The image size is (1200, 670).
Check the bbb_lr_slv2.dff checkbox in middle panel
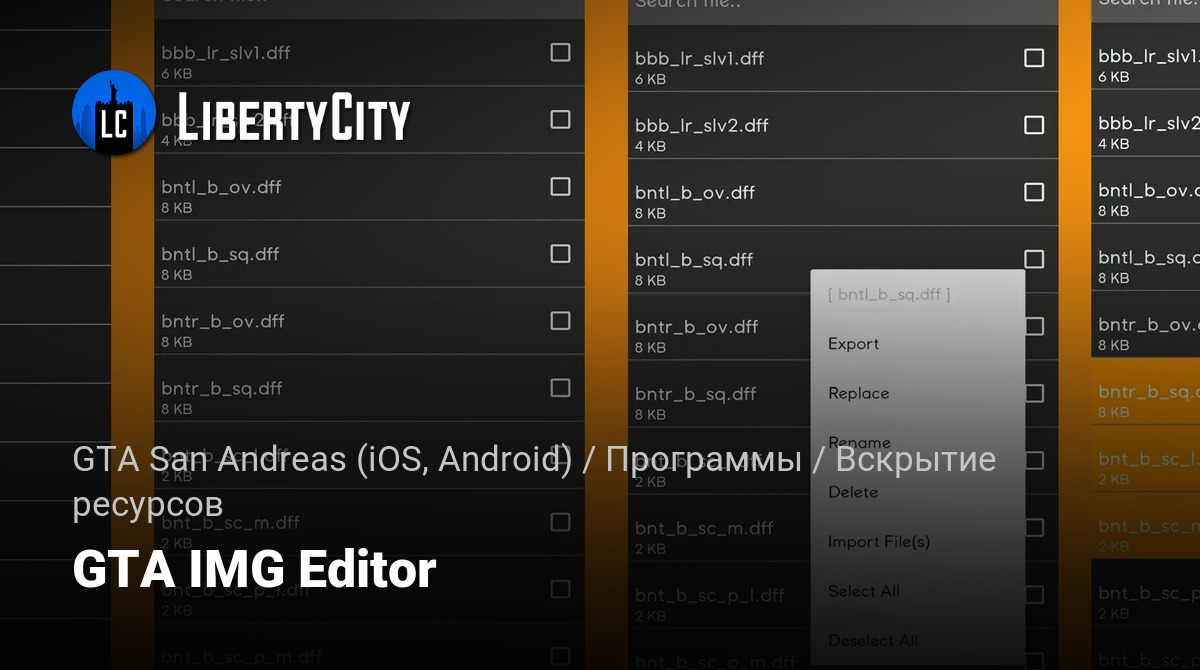(1034, 125)
